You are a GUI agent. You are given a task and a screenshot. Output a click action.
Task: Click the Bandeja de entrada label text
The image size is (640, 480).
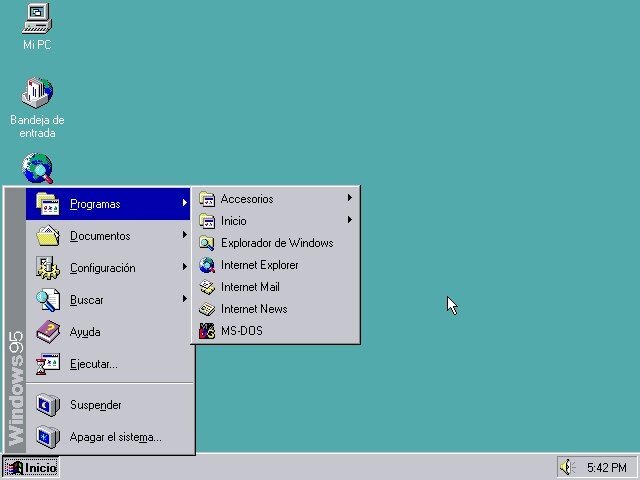pyautogui.click(x=37, y=126)
